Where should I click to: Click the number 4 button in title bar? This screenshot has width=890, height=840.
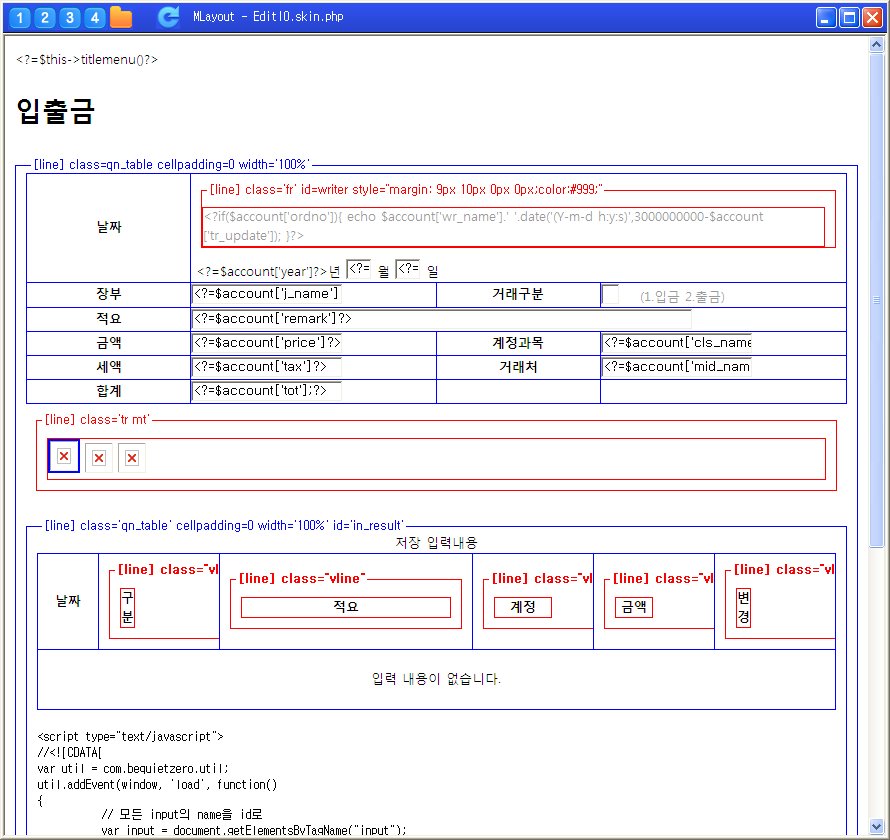click(x=94, y=17)
